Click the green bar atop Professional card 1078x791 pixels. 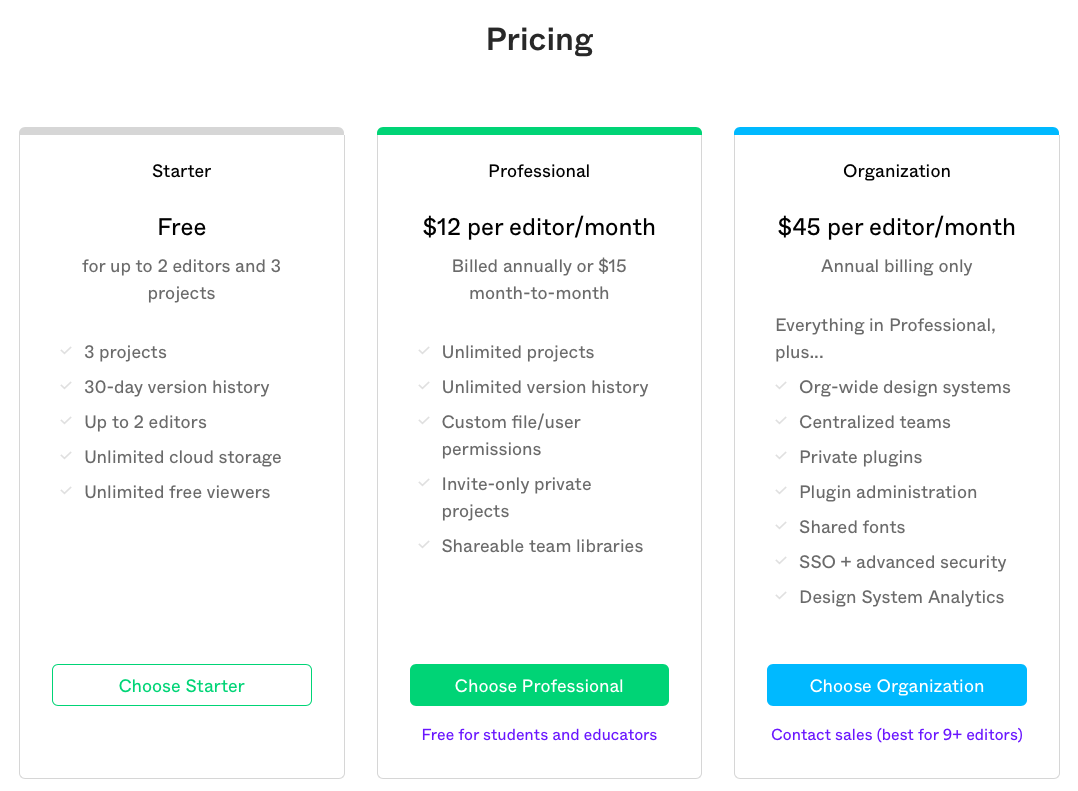(539, 131)
